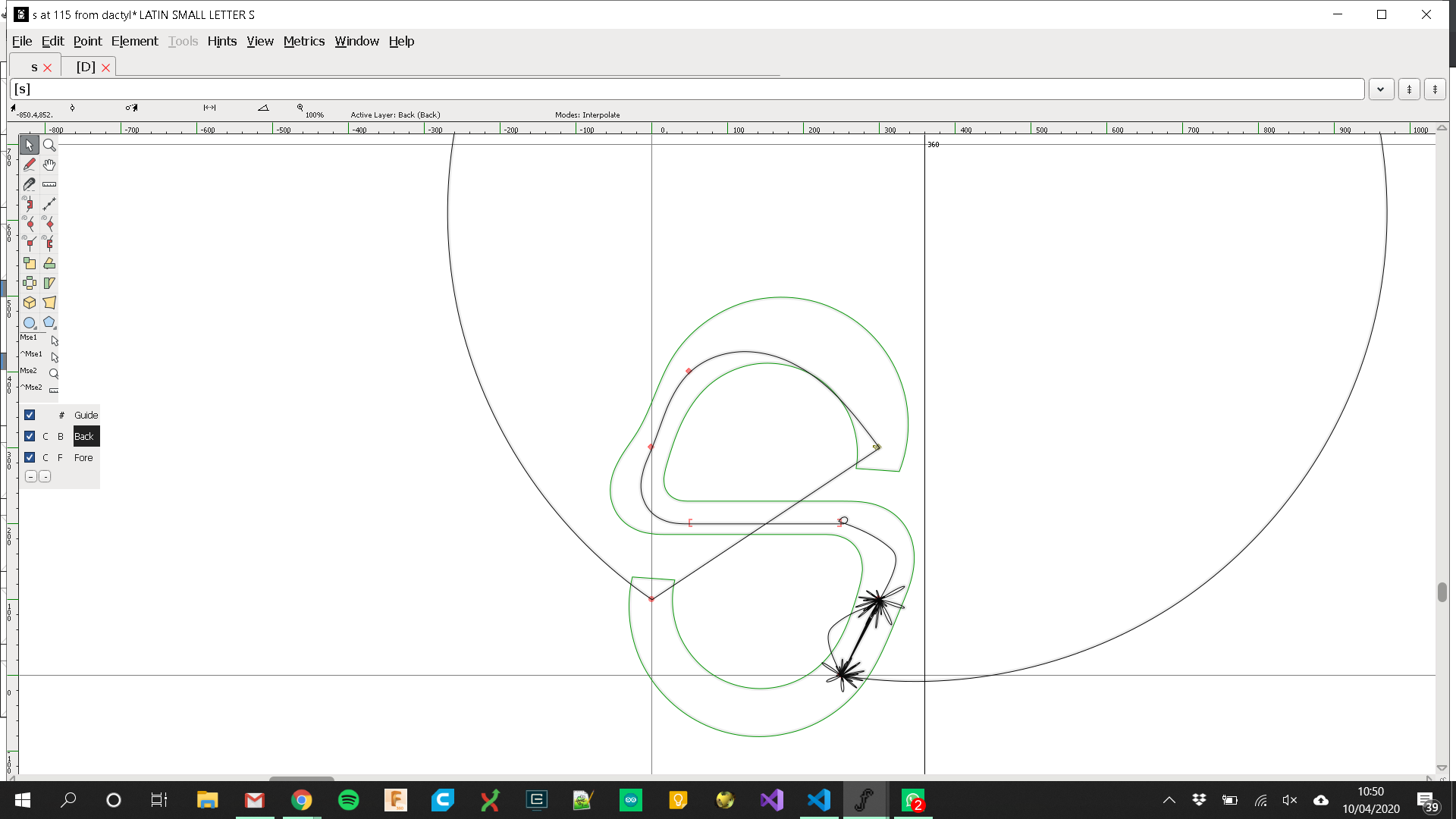Open Visual Studio Code from the taskbar
This screenshot has height=819, width=1456.
[x=819, y=800]
